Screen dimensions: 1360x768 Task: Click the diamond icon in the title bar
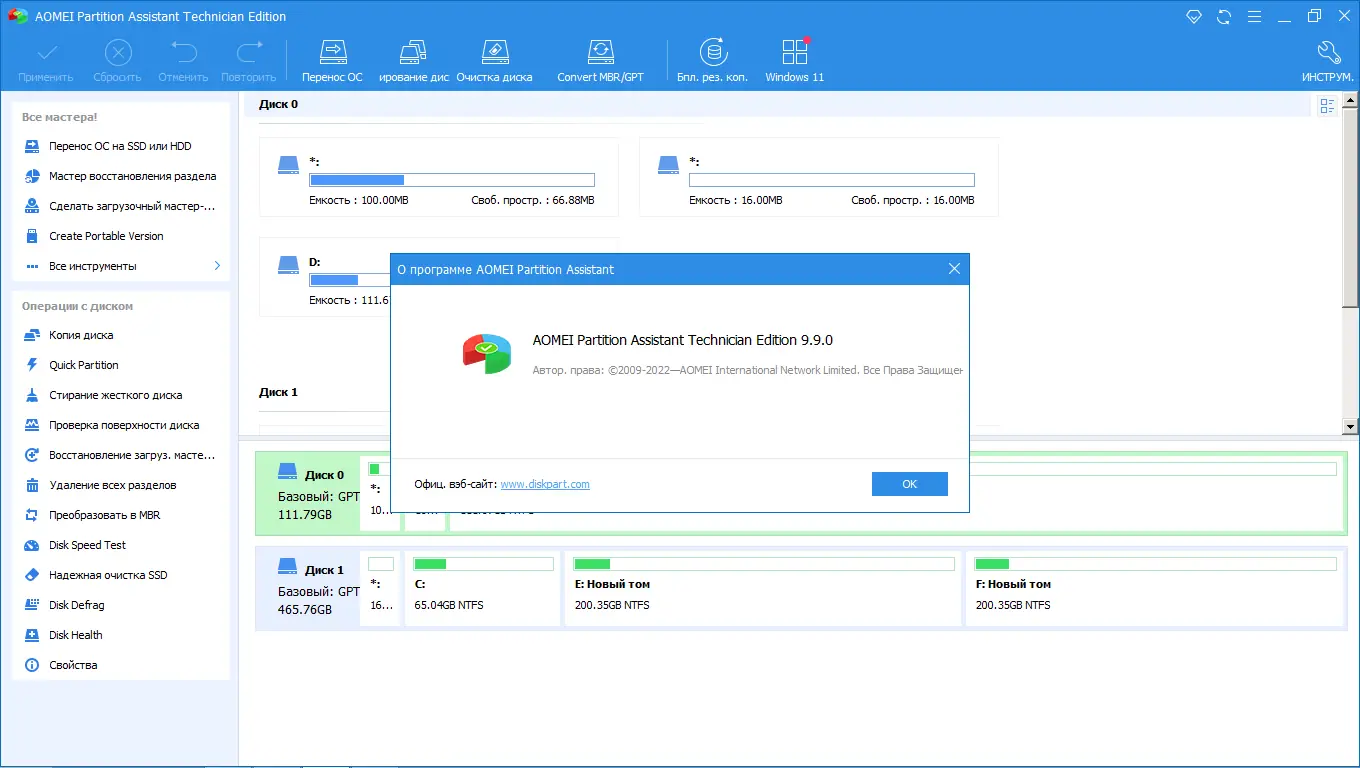point(1194,16)
